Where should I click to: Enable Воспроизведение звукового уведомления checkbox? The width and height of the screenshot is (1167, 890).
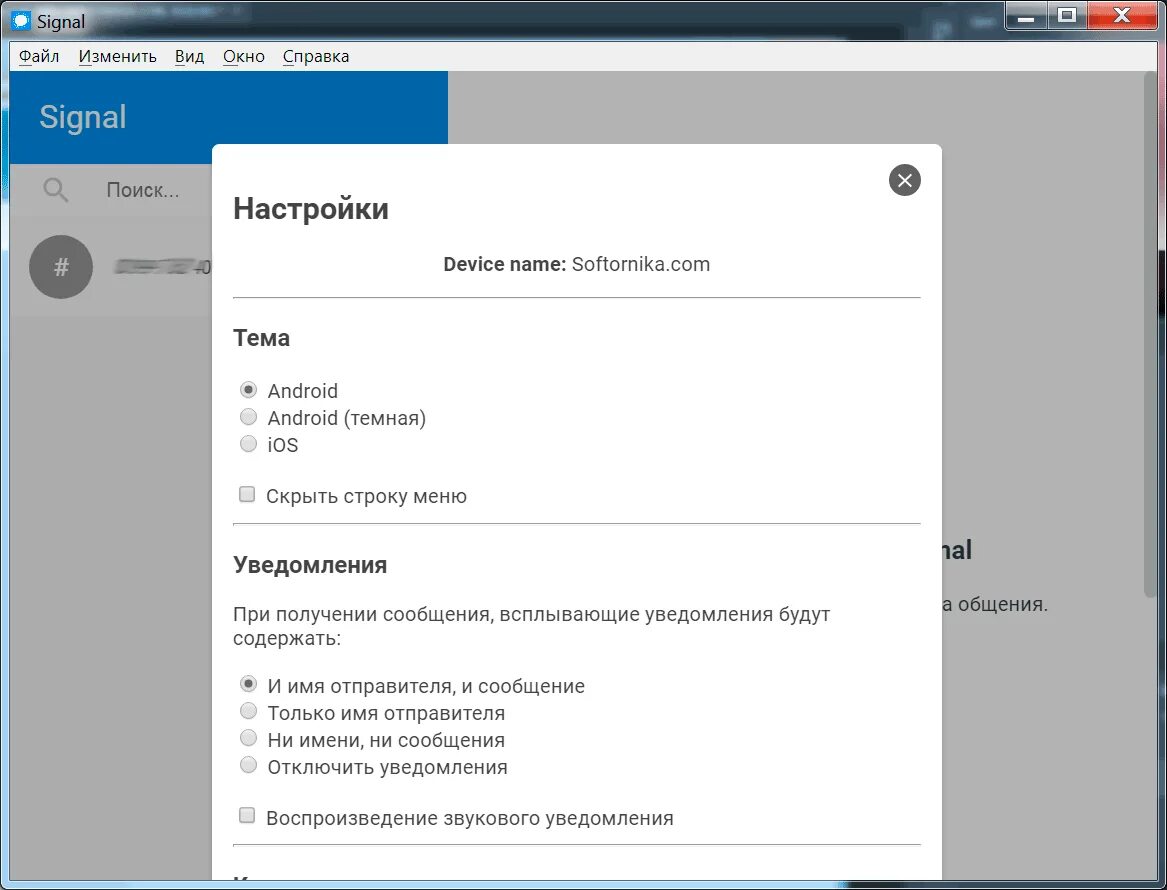coord(247,816)
